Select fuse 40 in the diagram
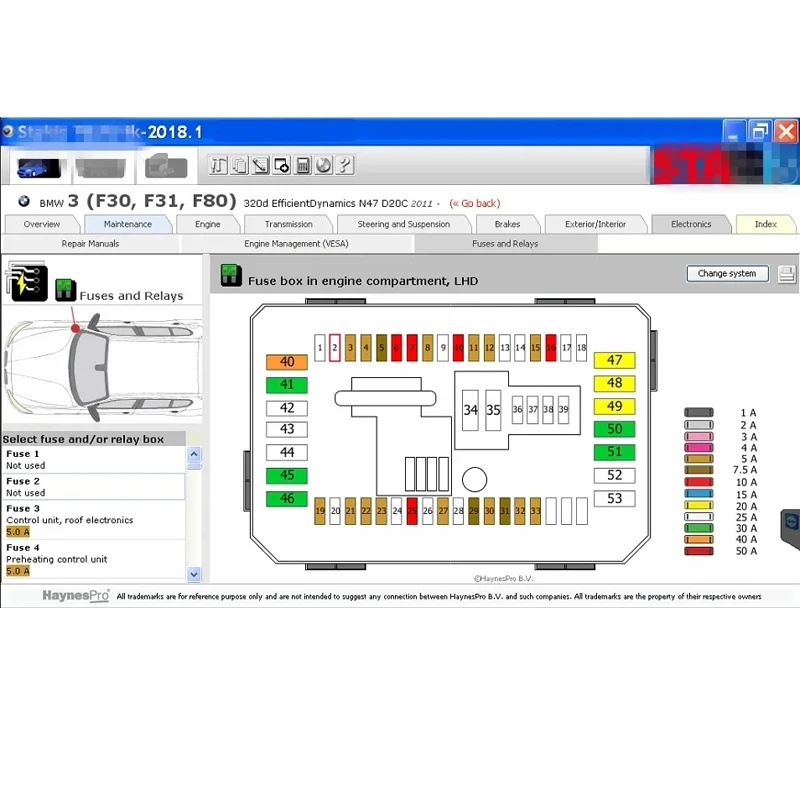Image resolution: width=800 pixels, height=800 pixels. coord(287,362)
